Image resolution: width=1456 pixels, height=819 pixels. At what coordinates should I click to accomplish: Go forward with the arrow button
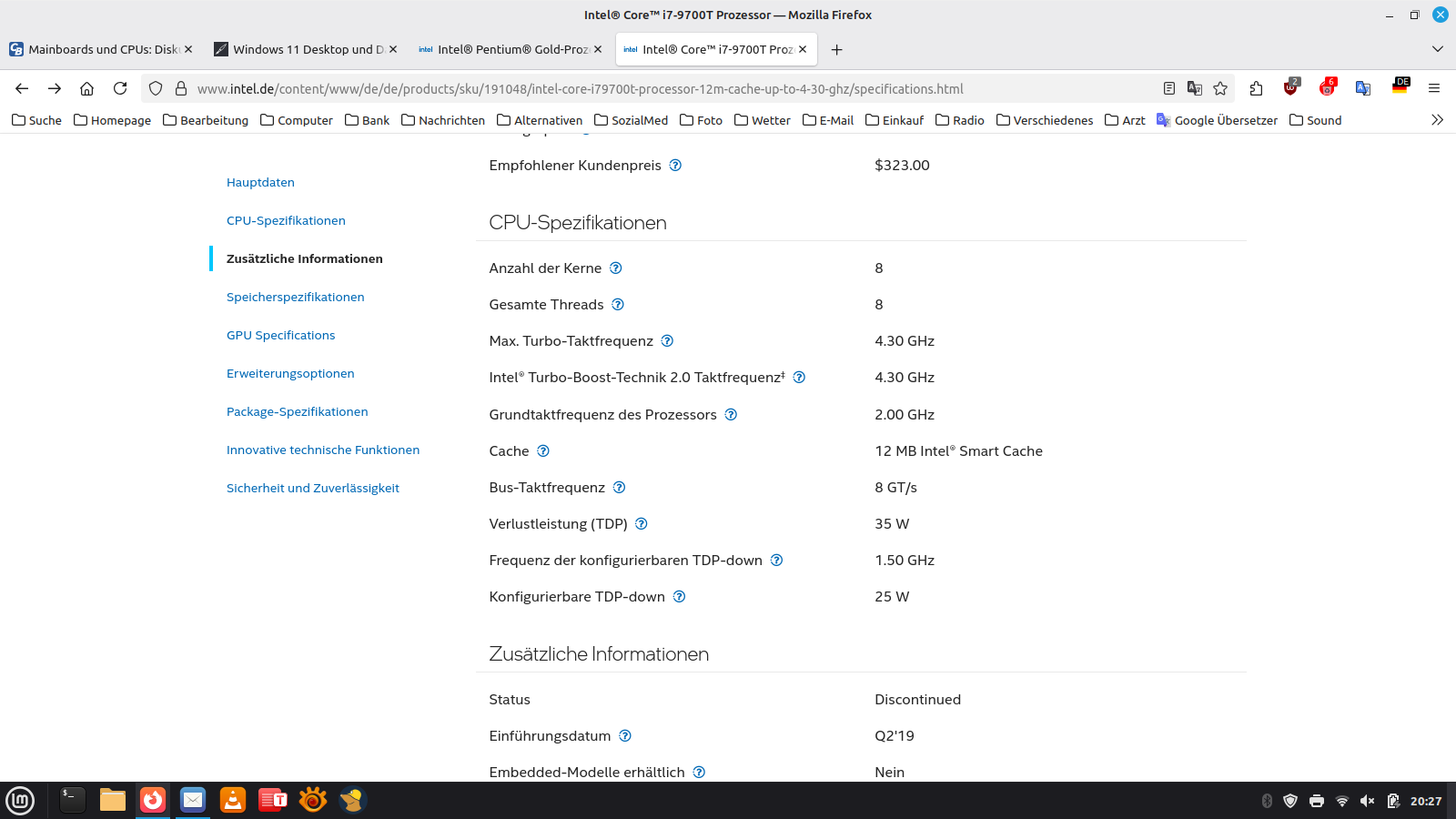pos(55,88)
